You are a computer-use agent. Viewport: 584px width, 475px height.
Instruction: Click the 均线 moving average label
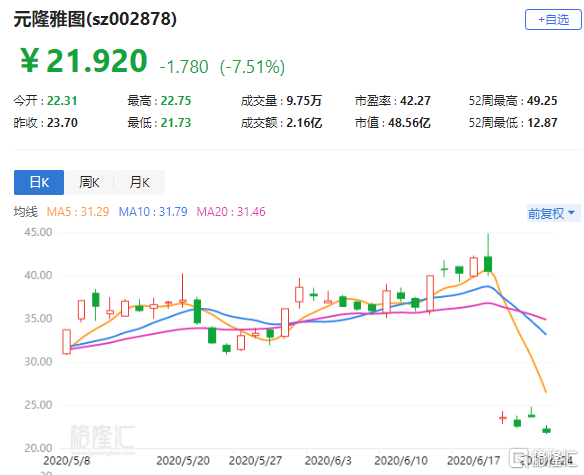tap(26, 212)
